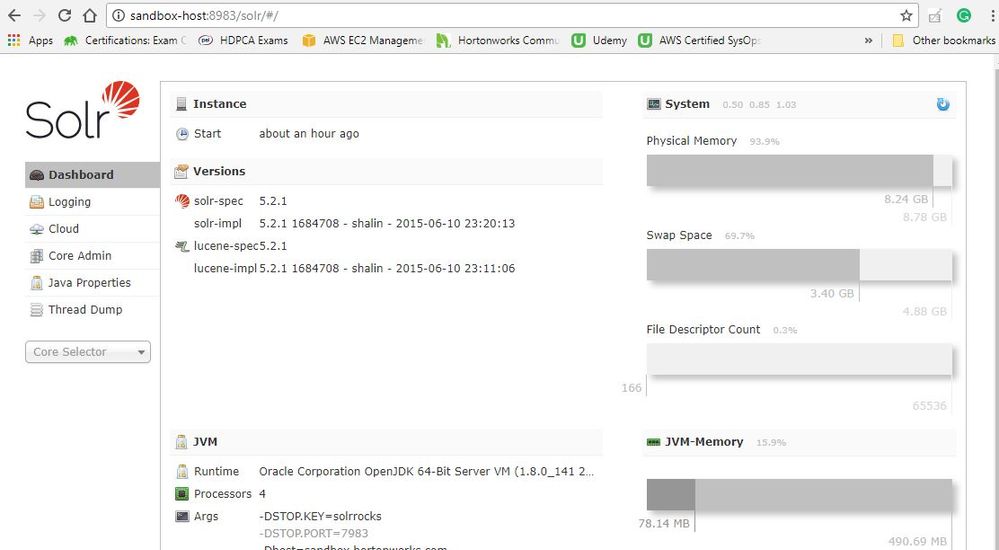This screenshot has height=550, width=999.
Task: Click the lucene-spec icon
Action: point(182,246)
